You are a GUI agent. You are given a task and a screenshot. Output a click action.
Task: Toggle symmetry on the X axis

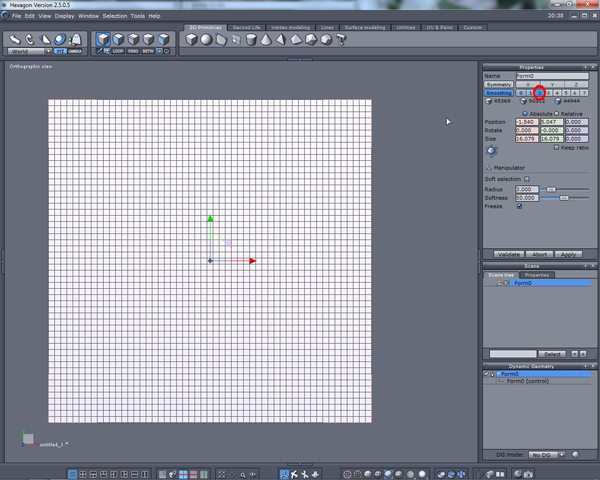click(528, 85)
